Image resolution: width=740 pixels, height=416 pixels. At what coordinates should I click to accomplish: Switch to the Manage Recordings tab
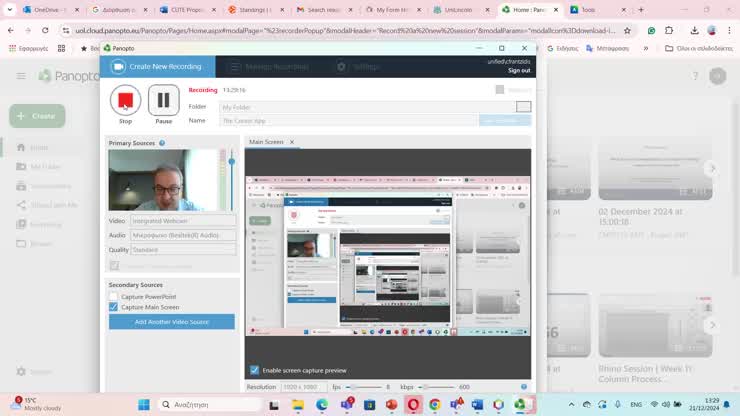[269, 67]
